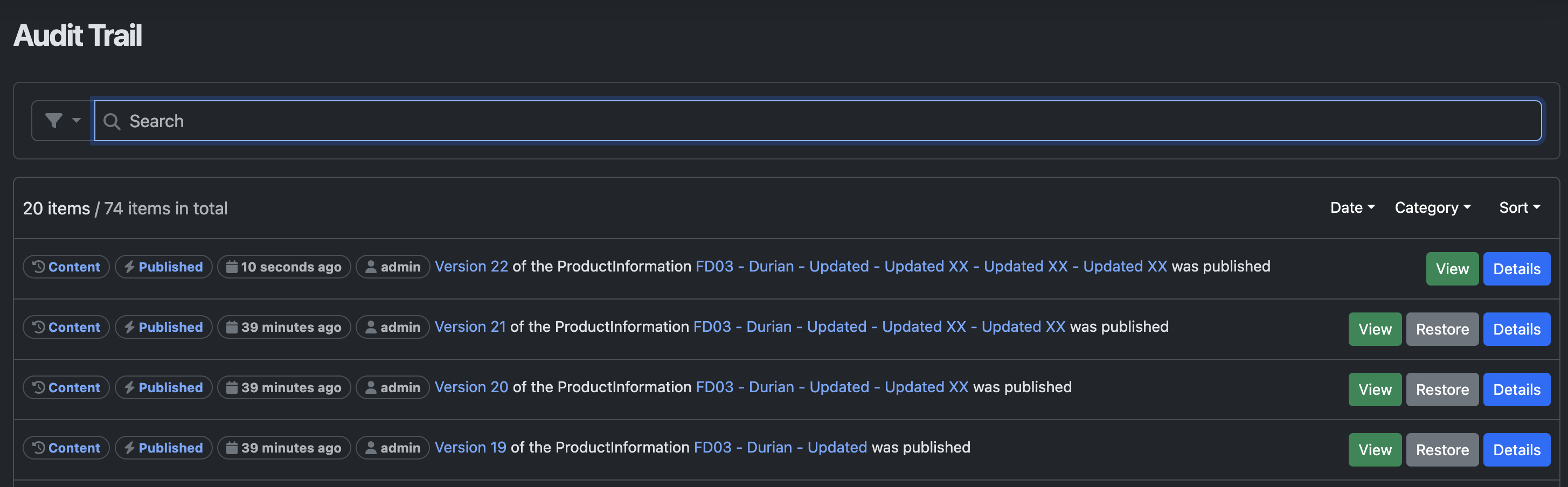Click the Published badge on Version 20 row
Image resolution: width=1568 pixels, height=487 pixels.
click(x=164, y=387)
